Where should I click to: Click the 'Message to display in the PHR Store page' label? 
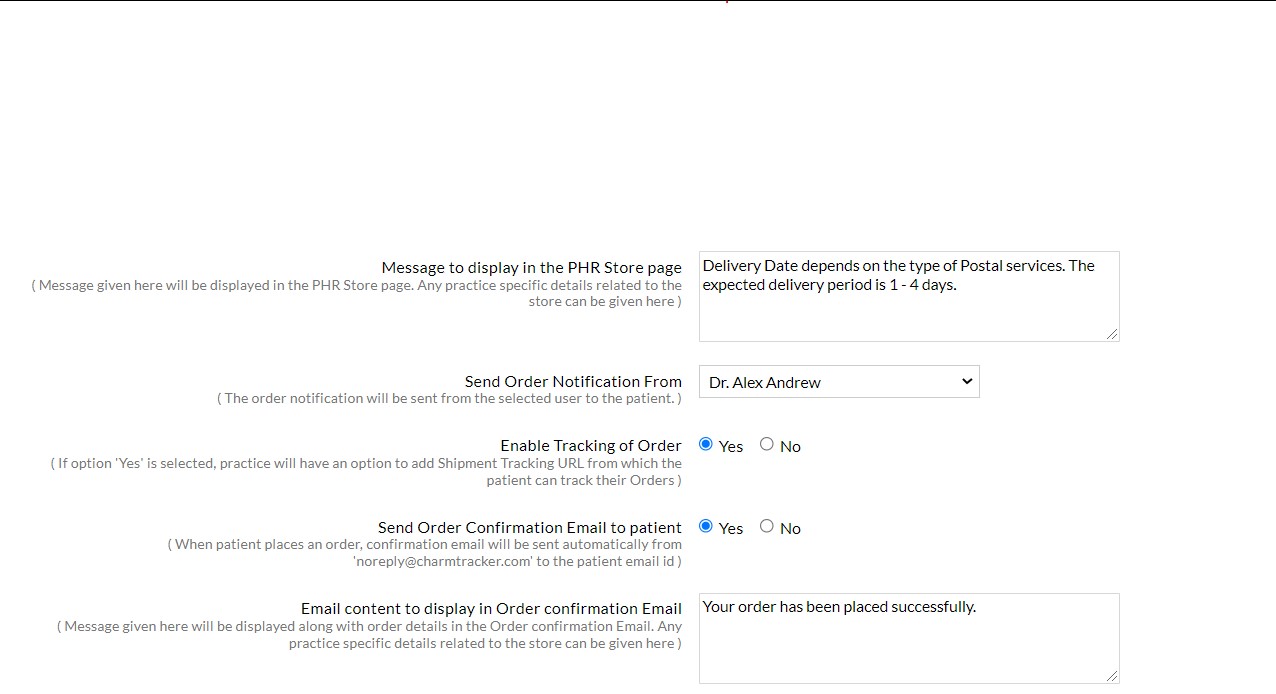(x=531, y=268)
